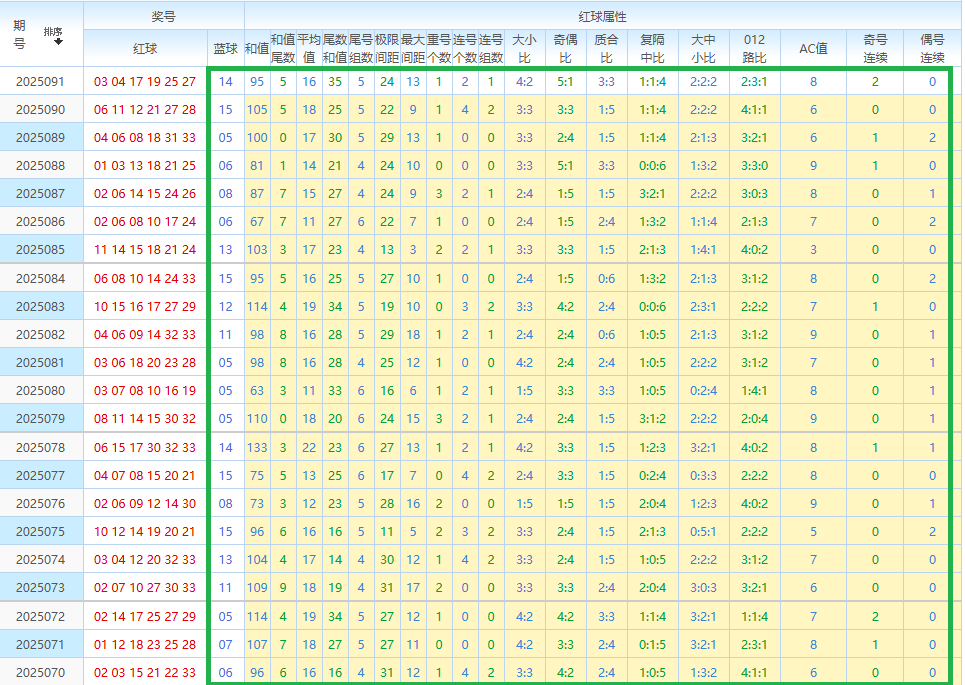This screenshot has height=685, width=965.
Task: Click the 排序 sort arrow in header
Action: pos(58,42)
